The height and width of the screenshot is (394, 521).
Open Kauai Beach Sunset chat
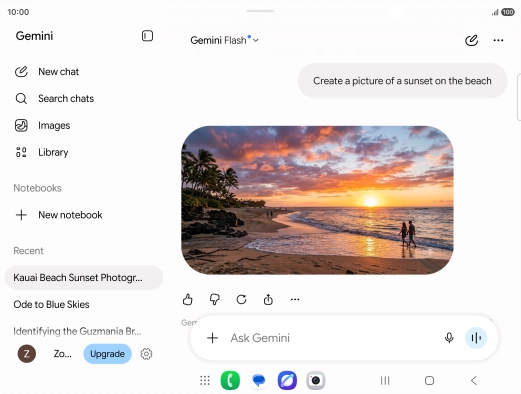(x=84, y=277)
